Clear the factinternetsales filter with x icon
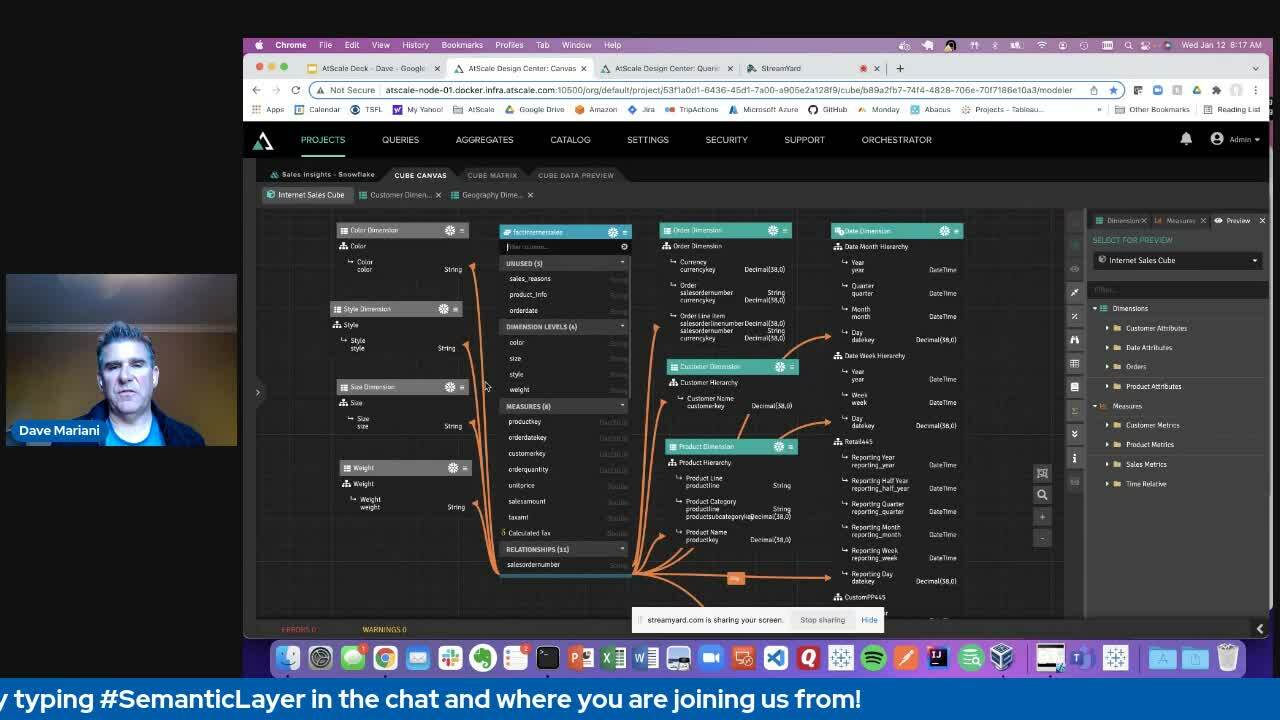1280x720 pixels. [624, 247]
